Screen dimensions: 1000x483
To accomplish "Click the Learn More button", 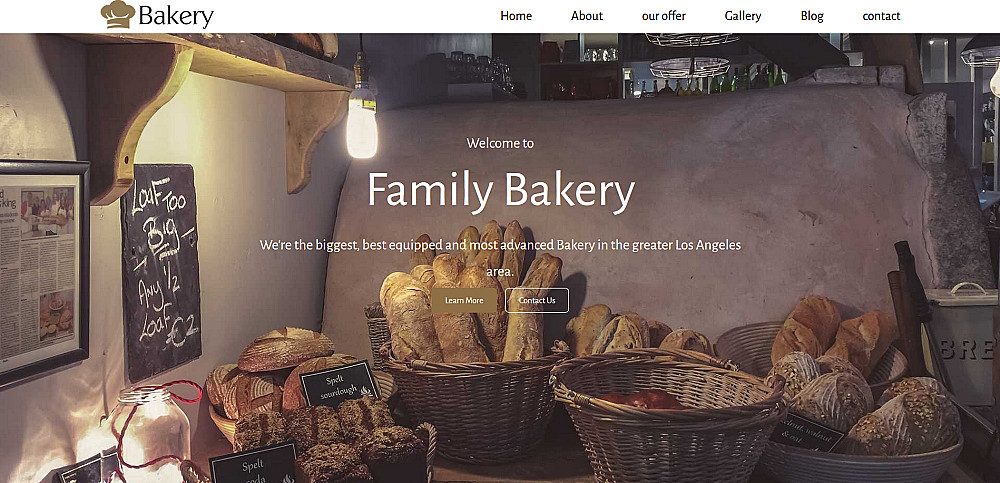I will 464,301.
